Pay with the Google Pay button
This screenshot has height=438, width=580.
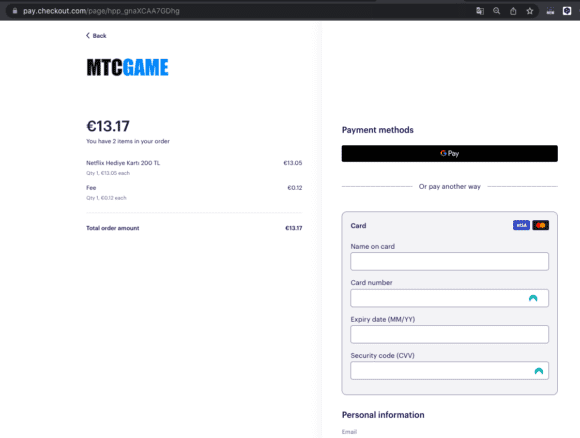[x=449, y=153]
